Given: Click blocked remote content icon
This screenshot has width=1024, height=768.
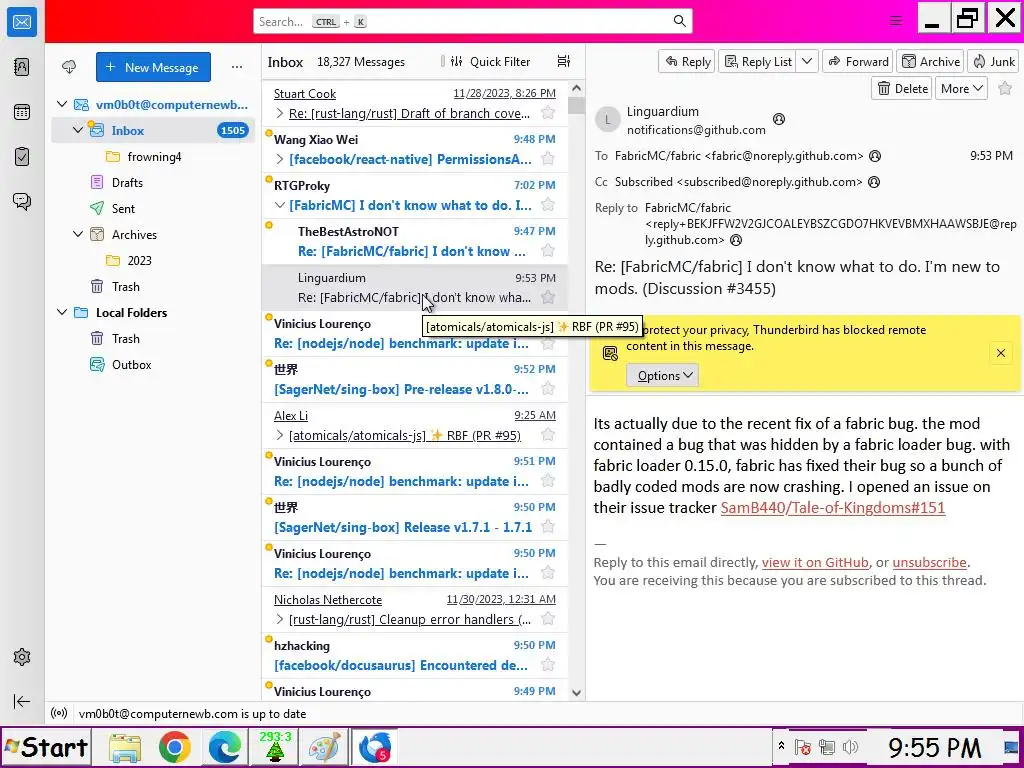Looking at the screenshot, I should point(610,353).
